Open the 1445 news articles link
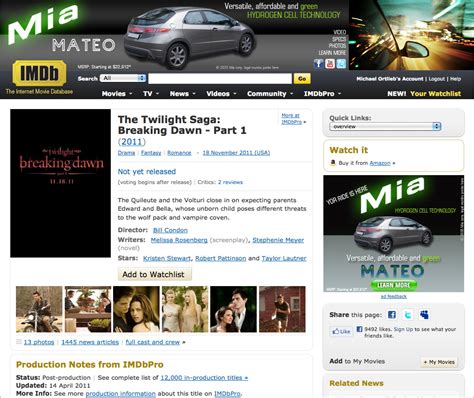Viewport: 474px width, 398px height. point(90,342)
